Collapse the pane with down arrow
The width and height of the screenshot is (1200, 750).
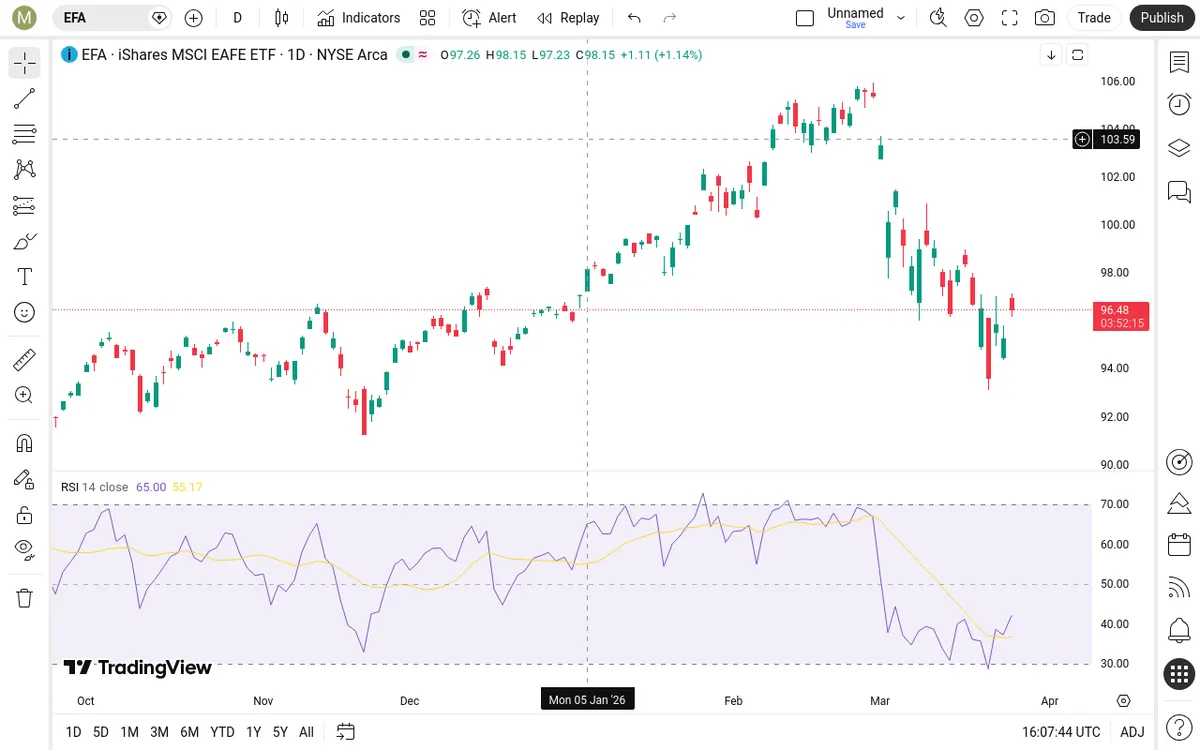(1051, 55)
